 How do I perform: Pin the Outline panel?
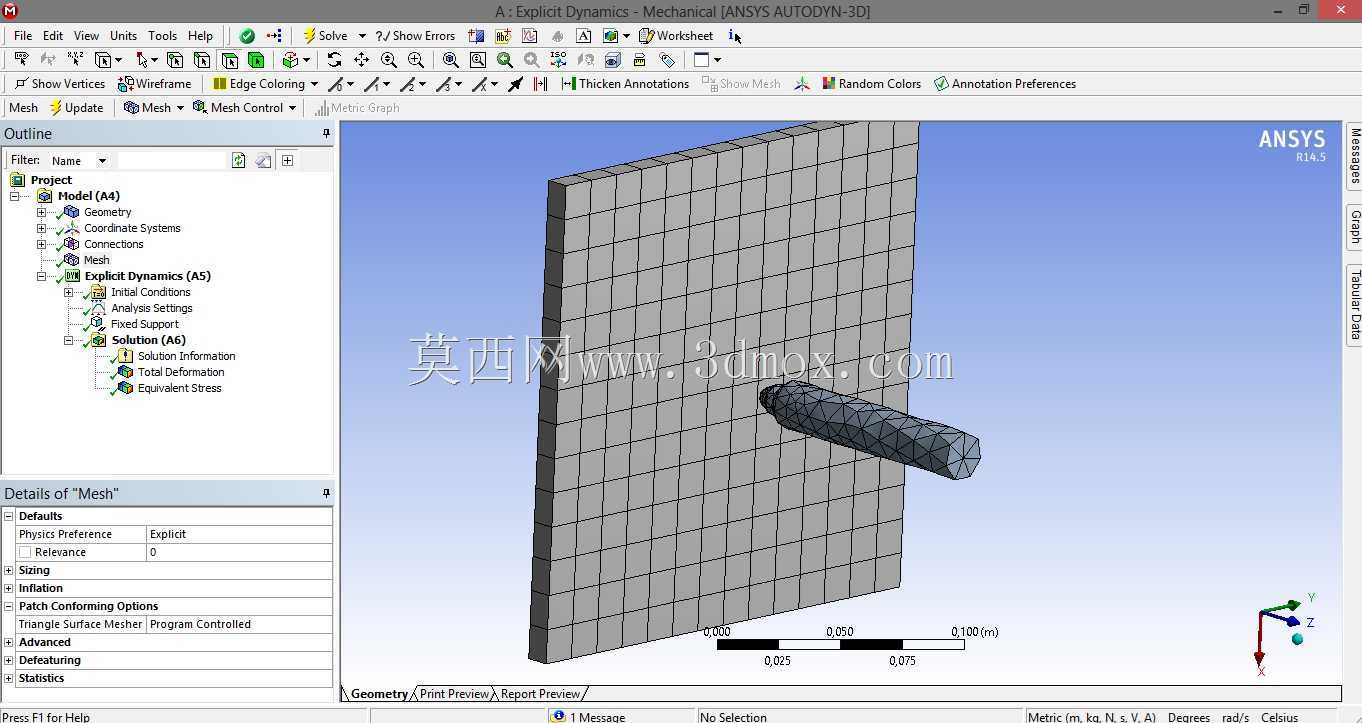tap(326, 133)
